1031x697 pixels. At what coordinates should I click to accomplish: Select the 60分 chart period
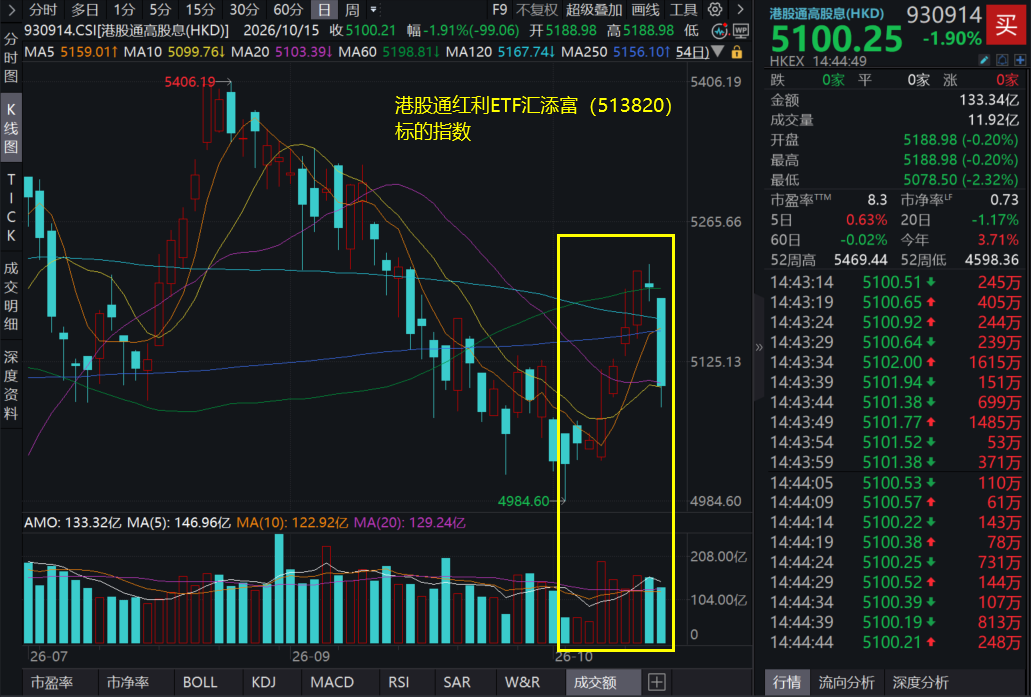coord(288,10)
